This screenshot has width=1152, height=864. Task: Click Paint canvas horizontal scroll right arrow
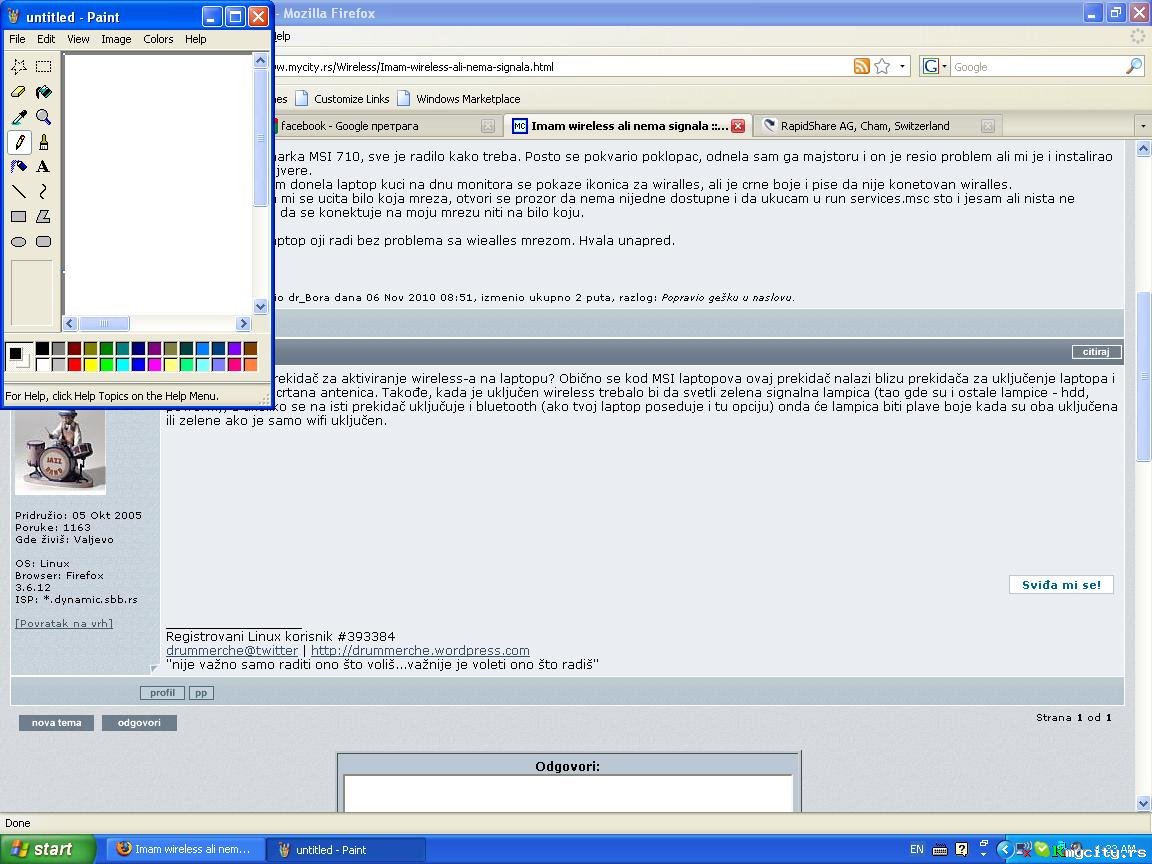(x=243, y=323)
